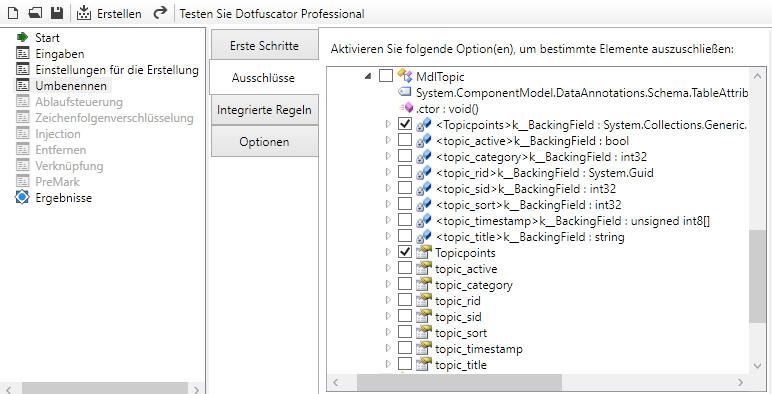Select the Ausschlüsse tab
The height and width of the screenshot is (394, 772).
click(x=263, y=77)
